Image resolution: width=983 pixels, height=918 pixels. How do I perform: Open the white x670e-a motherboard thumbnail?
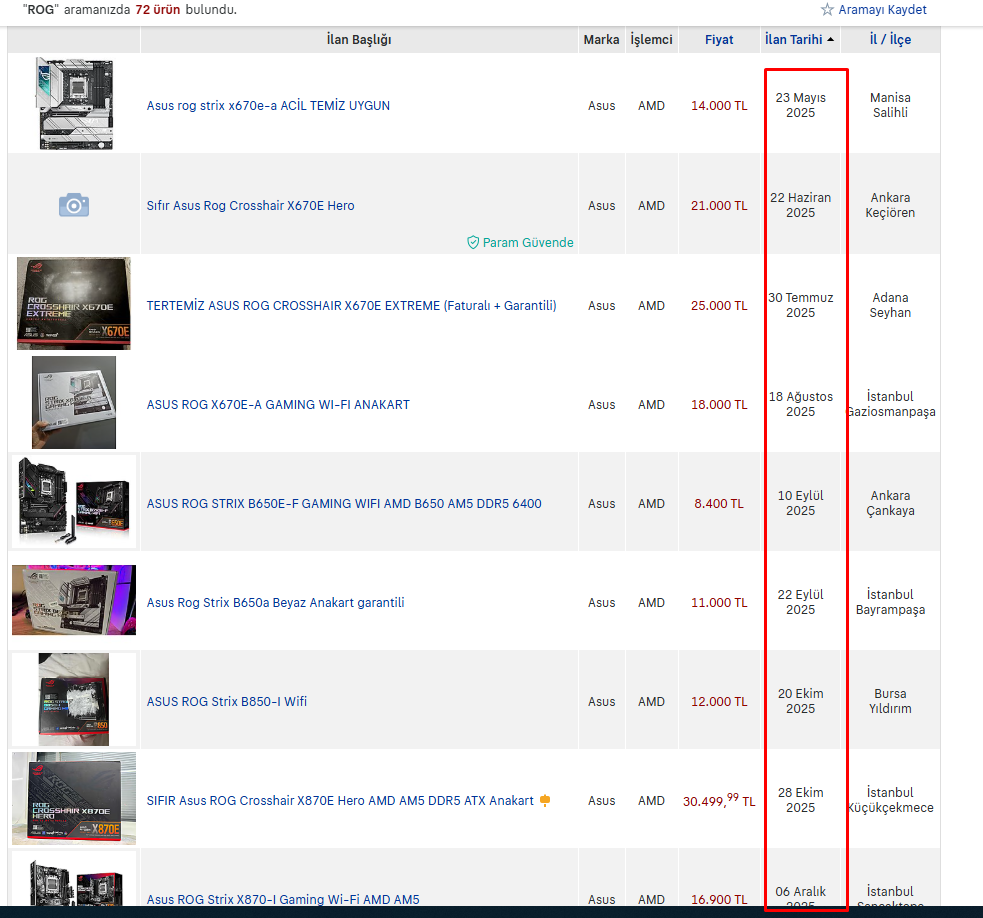[x=74, y=103]
